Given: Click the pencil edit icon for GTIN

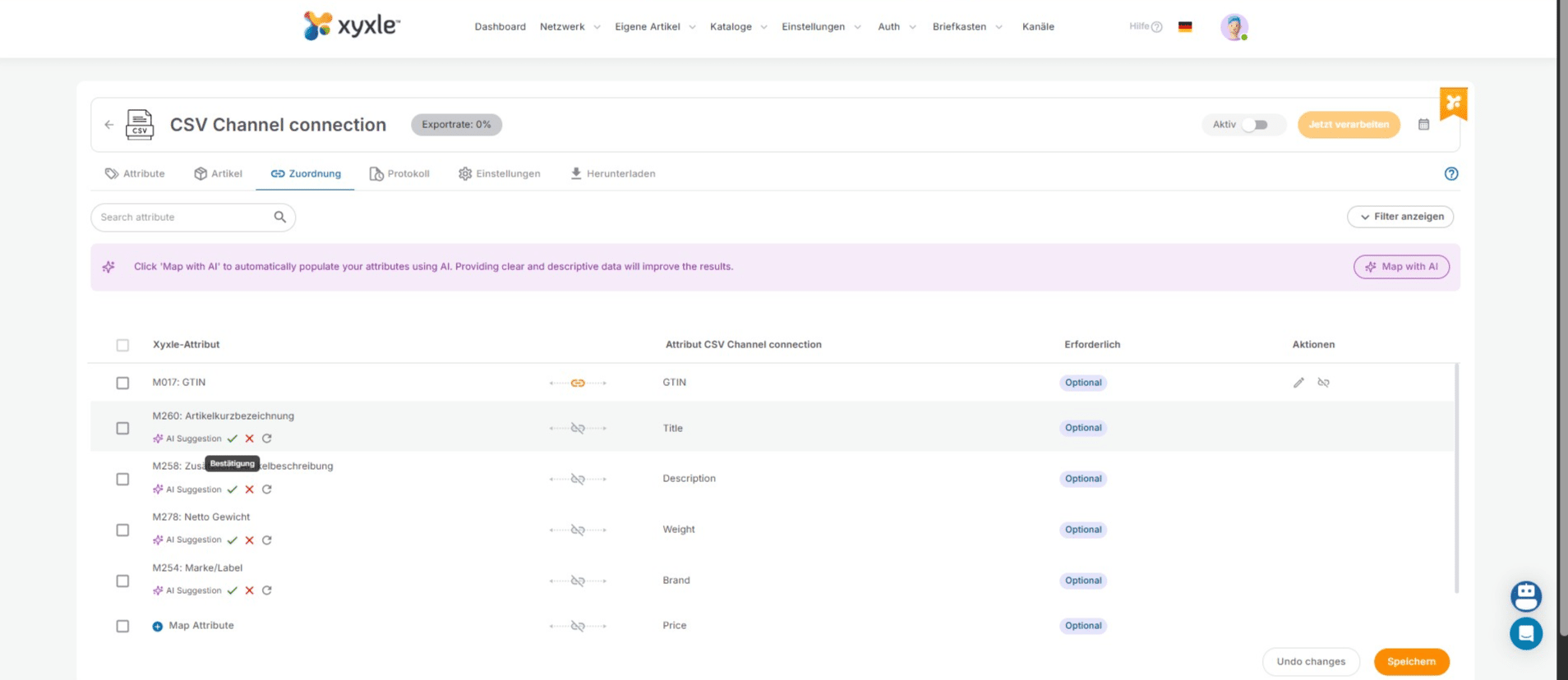Looking at the screenshot, I should (x=1298, y=383).
